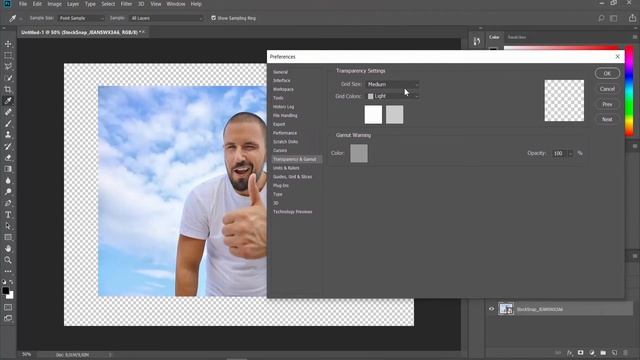Open the Color panel flyout menu

tap(635, 37)
